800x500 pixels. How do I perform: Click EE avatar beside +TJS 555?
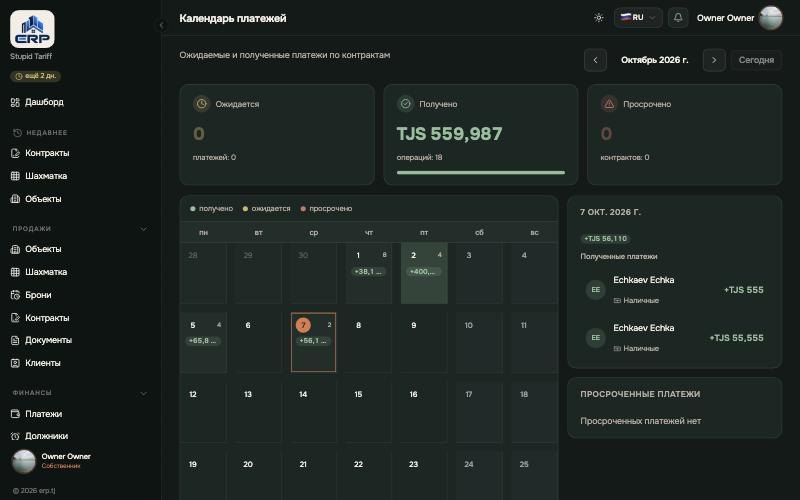click(x=595, y=290)
